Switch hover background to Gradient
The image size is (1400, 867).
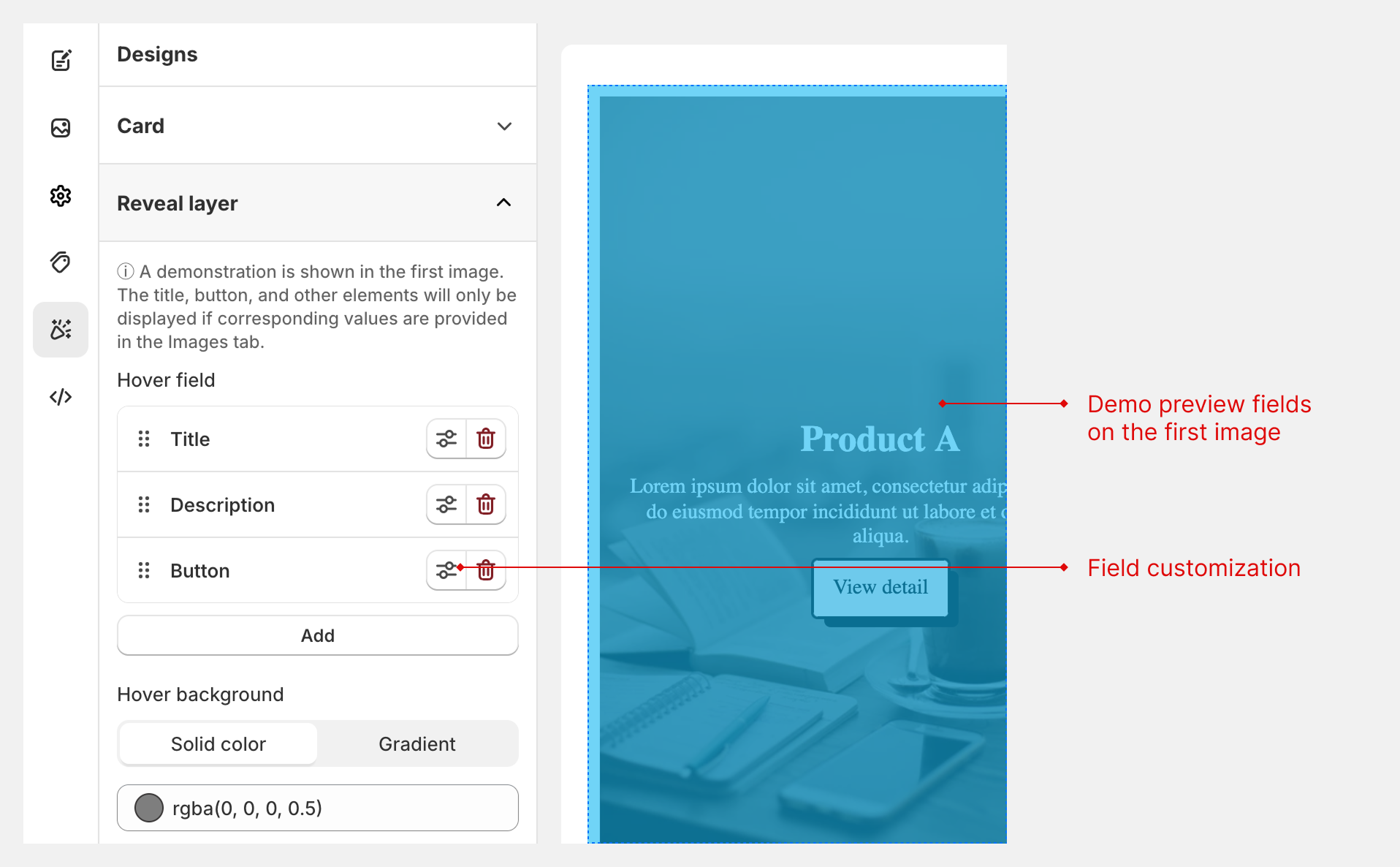pyautogui.click(x=416, y=743)
